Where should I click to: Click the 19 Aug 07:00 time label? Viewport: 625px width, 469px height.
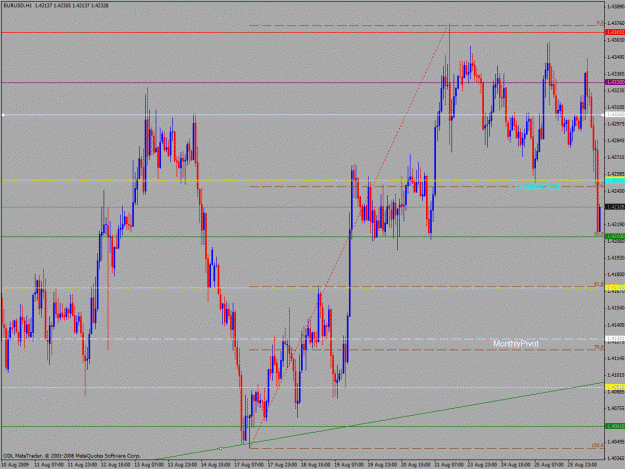349,465
